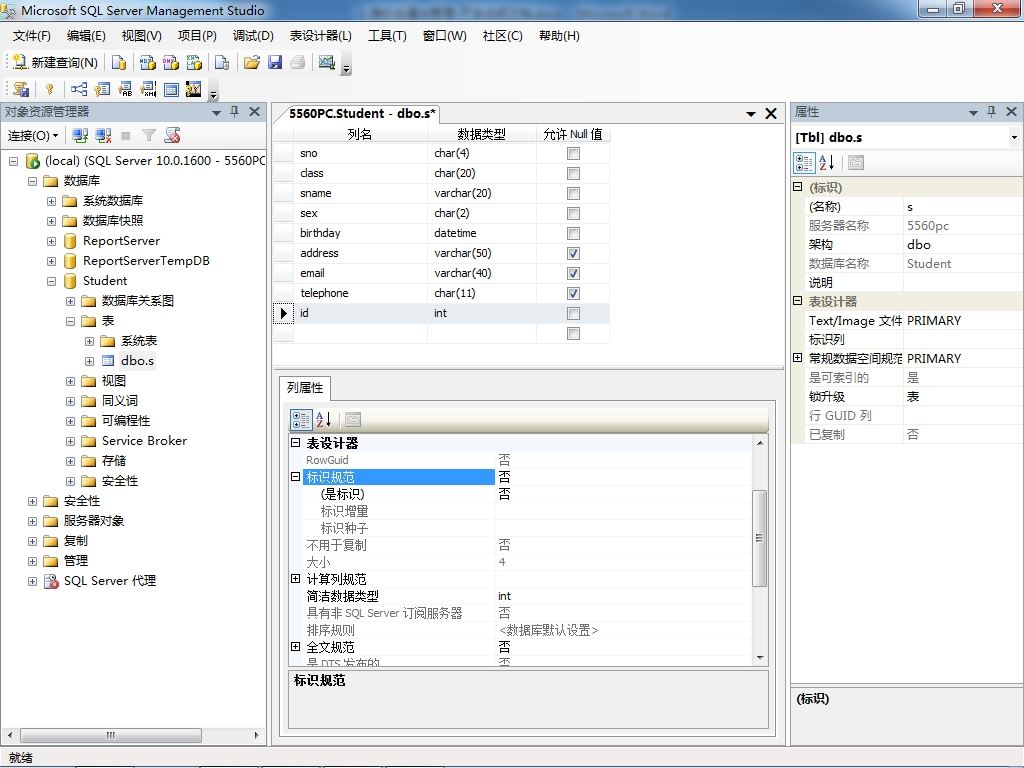1024x768 pixels.
Task: Click the Stop square icon in Object Explorer
Action: [x=126, y=135]
